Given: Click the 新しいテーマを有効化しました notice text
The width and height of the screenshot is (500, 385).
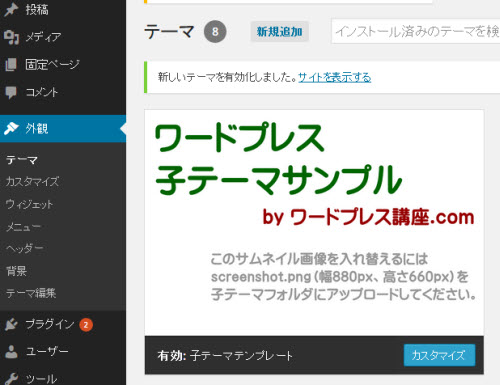Looking at the screenshot, I should coord(227,77).
